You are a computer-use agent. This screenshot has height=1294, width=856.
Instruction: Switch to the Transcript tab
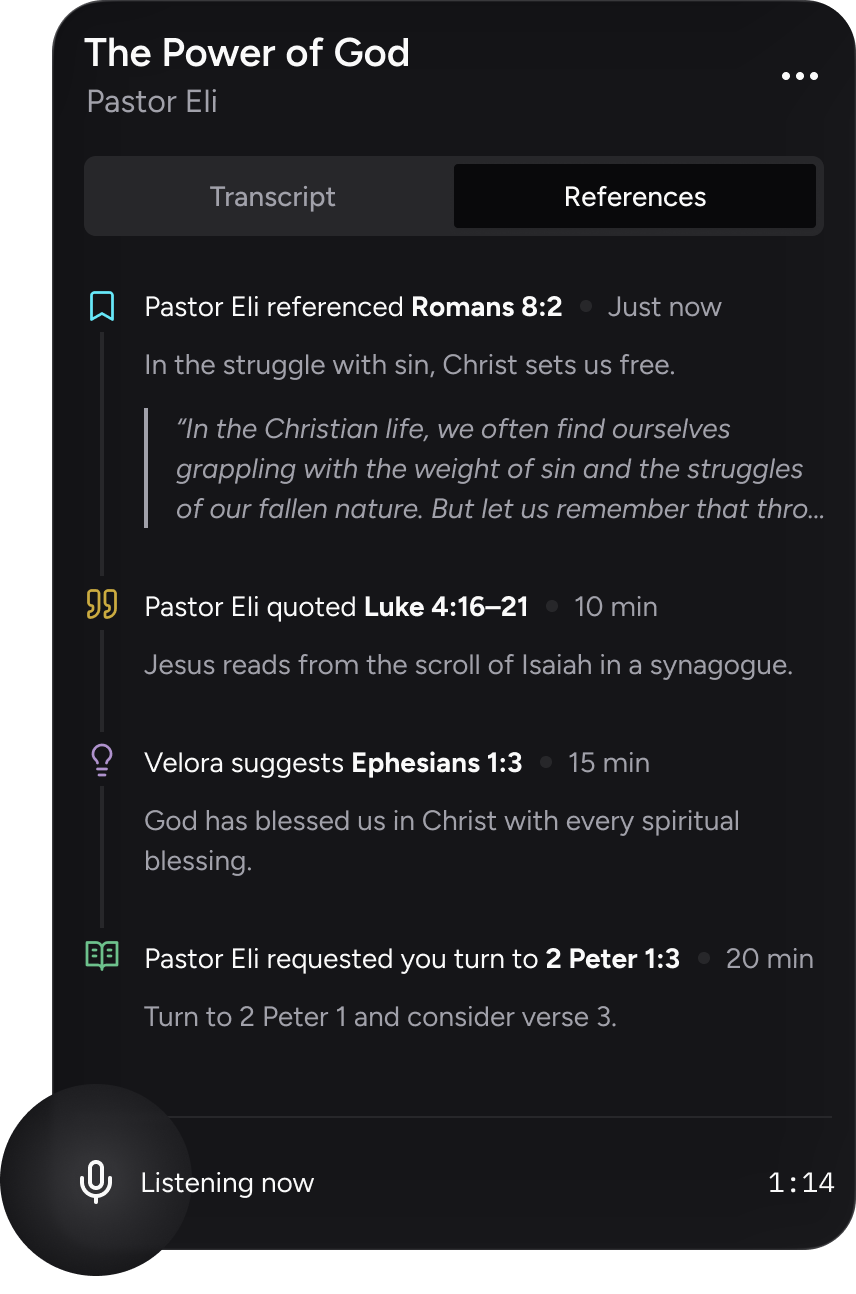(x=272, y=197)
